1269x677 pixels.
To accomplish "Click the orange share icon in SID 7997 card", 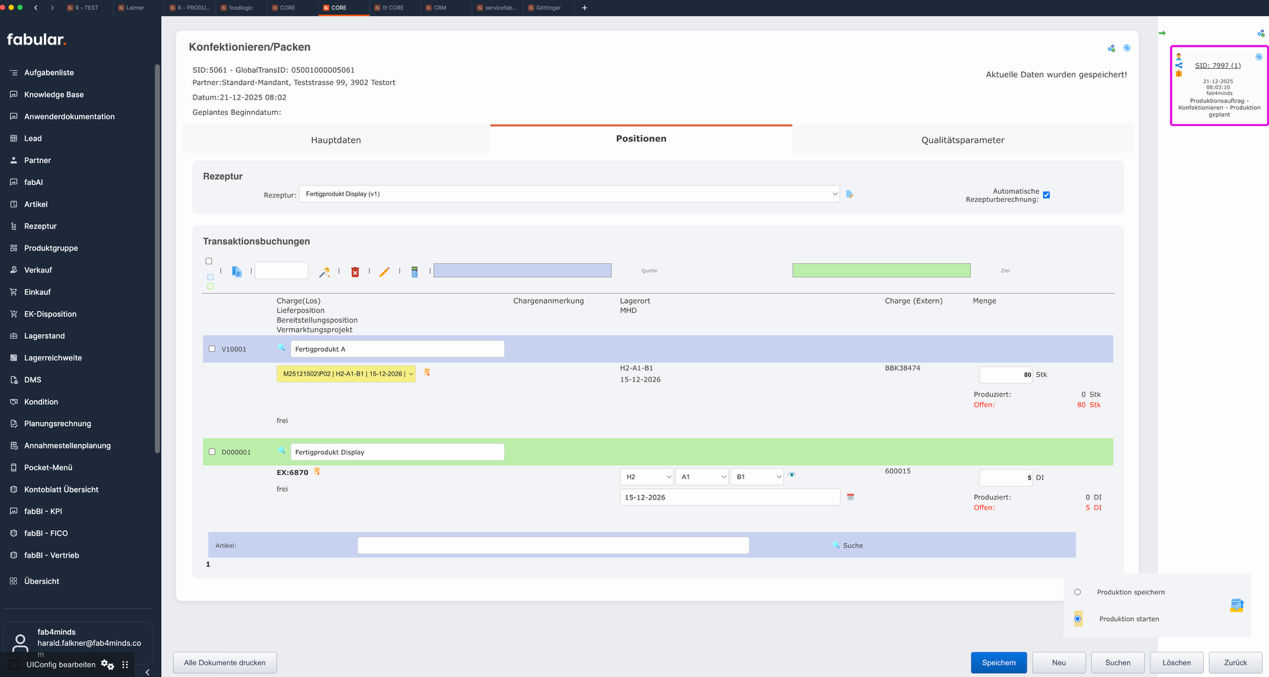I will click(1179, 65).
